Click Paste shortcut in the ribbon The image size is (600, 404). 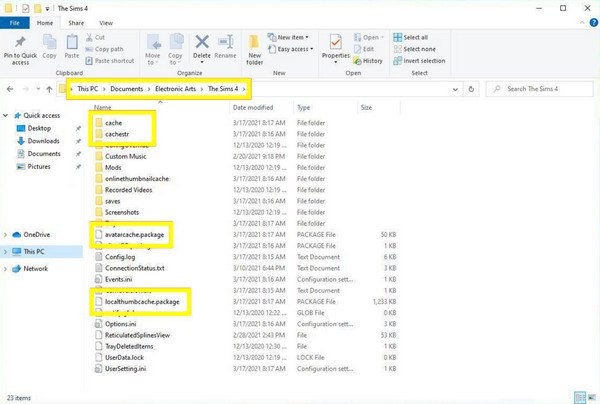point(110,60)
